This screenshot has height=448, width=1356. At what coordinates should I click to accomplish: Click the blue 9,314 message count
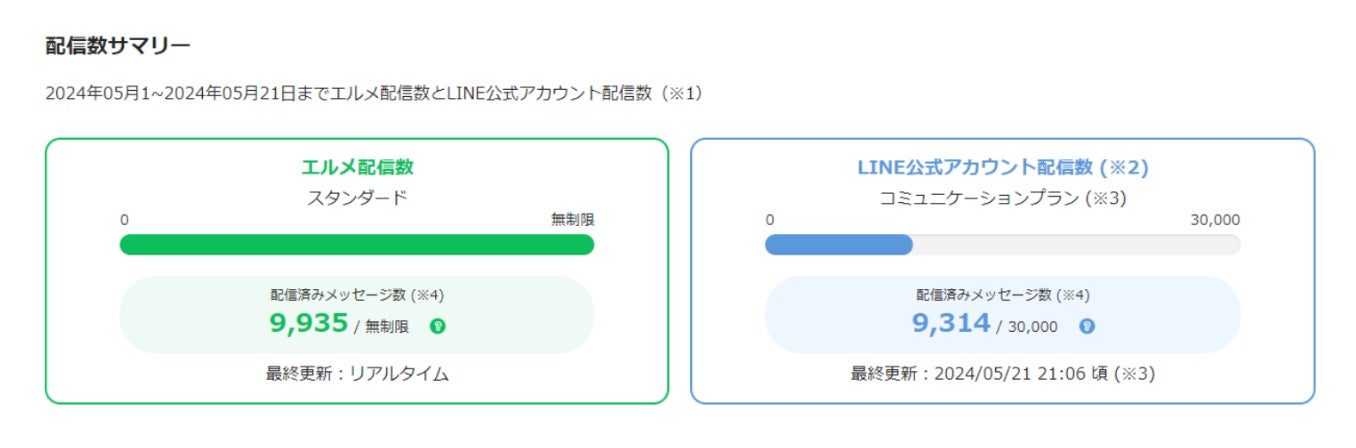(951, 323)
